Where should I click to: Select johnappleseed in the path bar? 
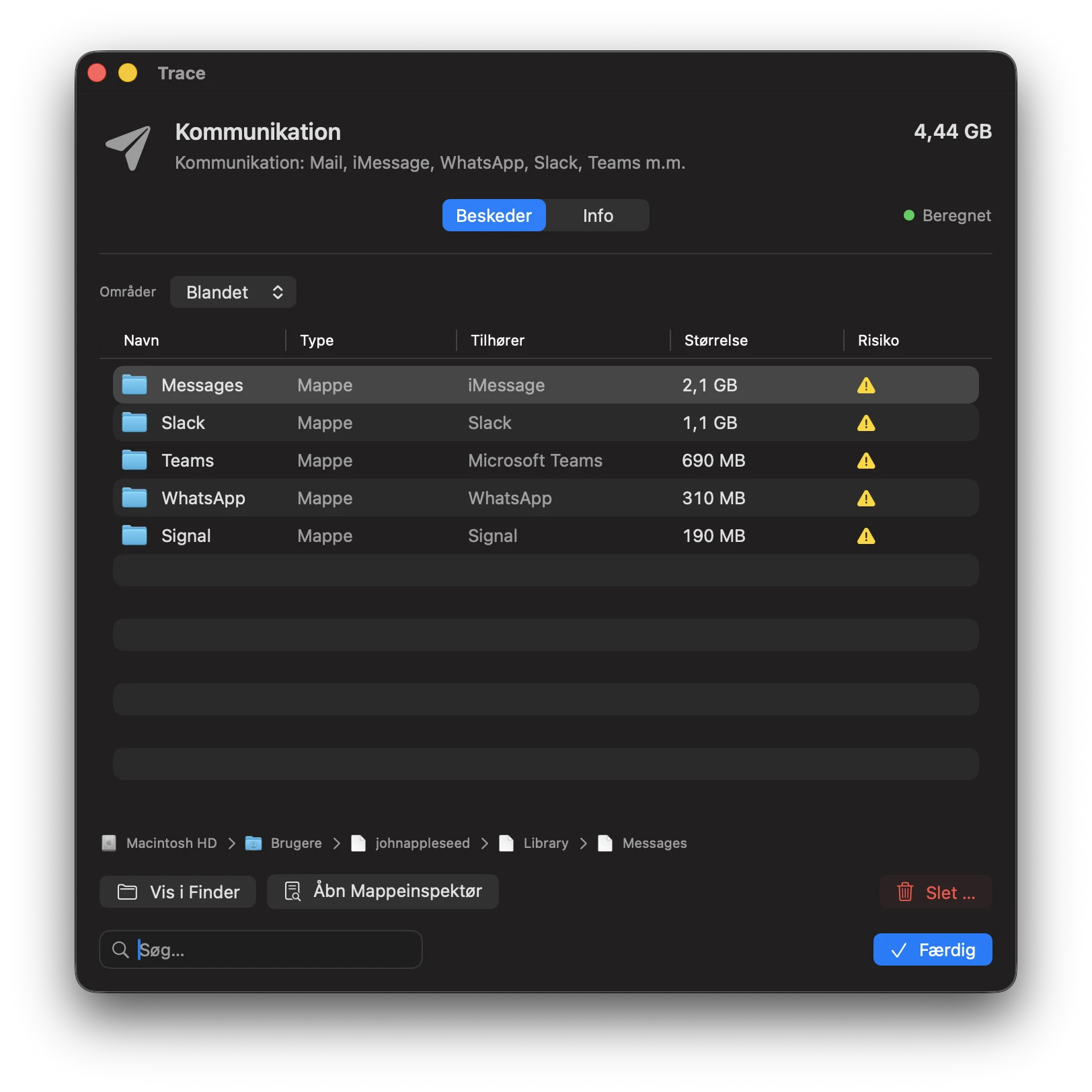tap(422, 843)
